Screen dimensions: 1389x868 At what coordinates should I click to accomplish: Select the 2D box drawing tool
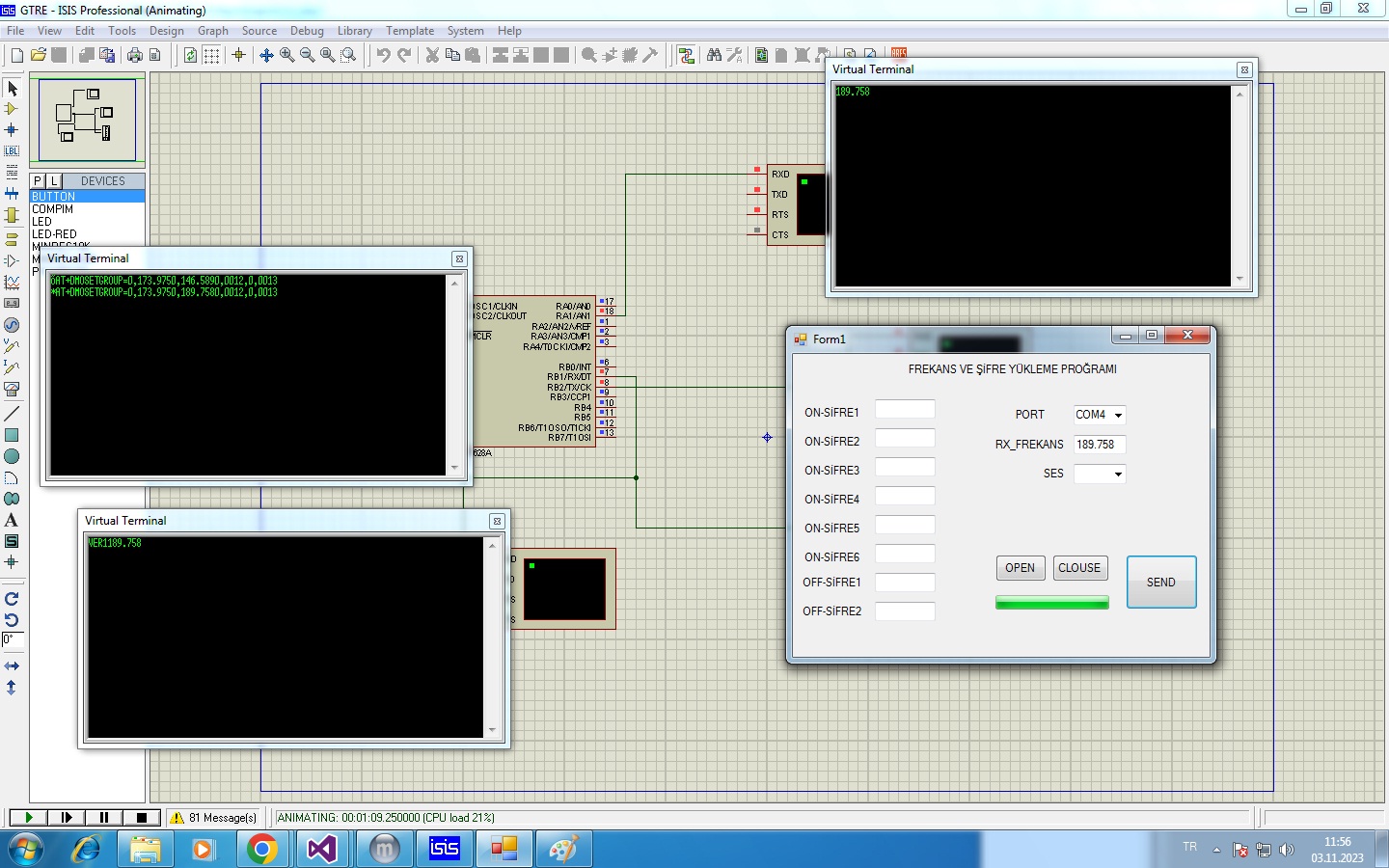click(12, 435)
